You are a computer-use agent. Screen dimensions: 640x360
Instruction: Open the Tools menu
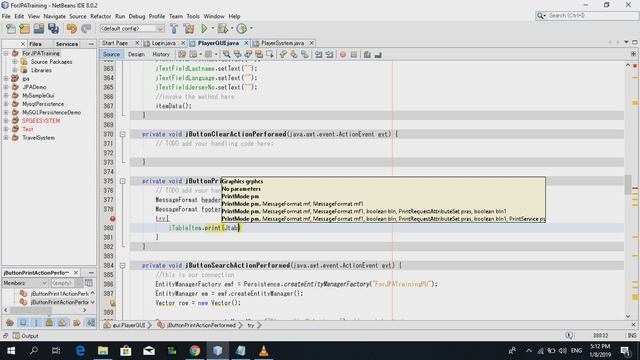click(193, 16)
